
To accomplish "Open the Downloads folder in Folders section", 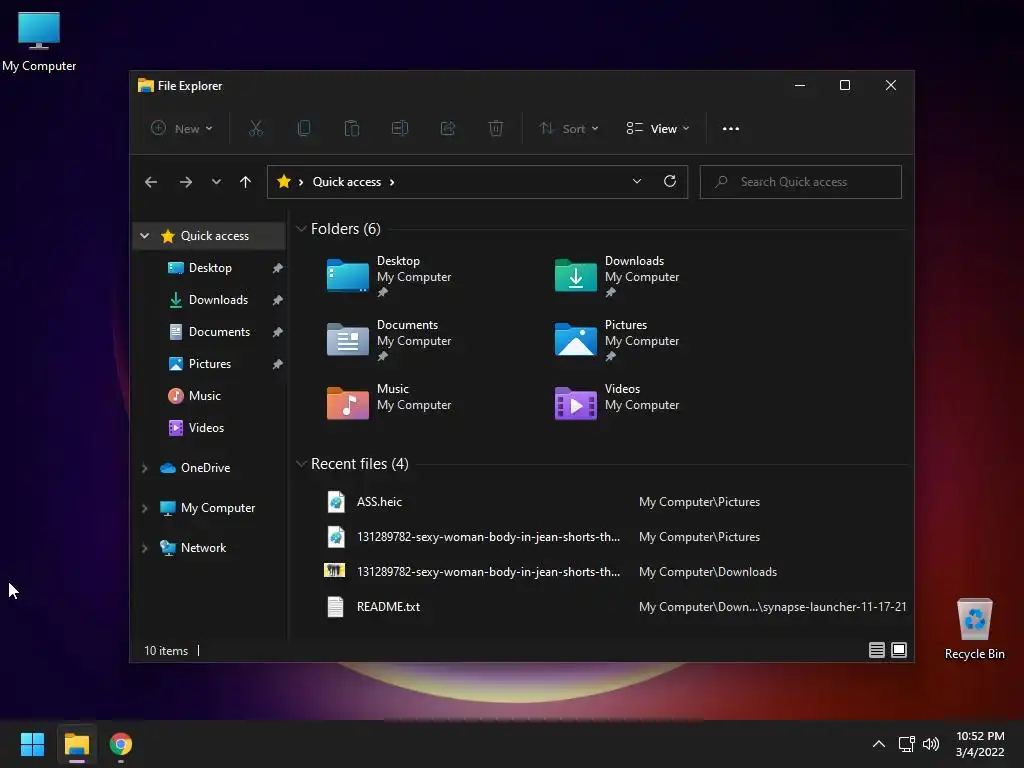I will point(616,276).
